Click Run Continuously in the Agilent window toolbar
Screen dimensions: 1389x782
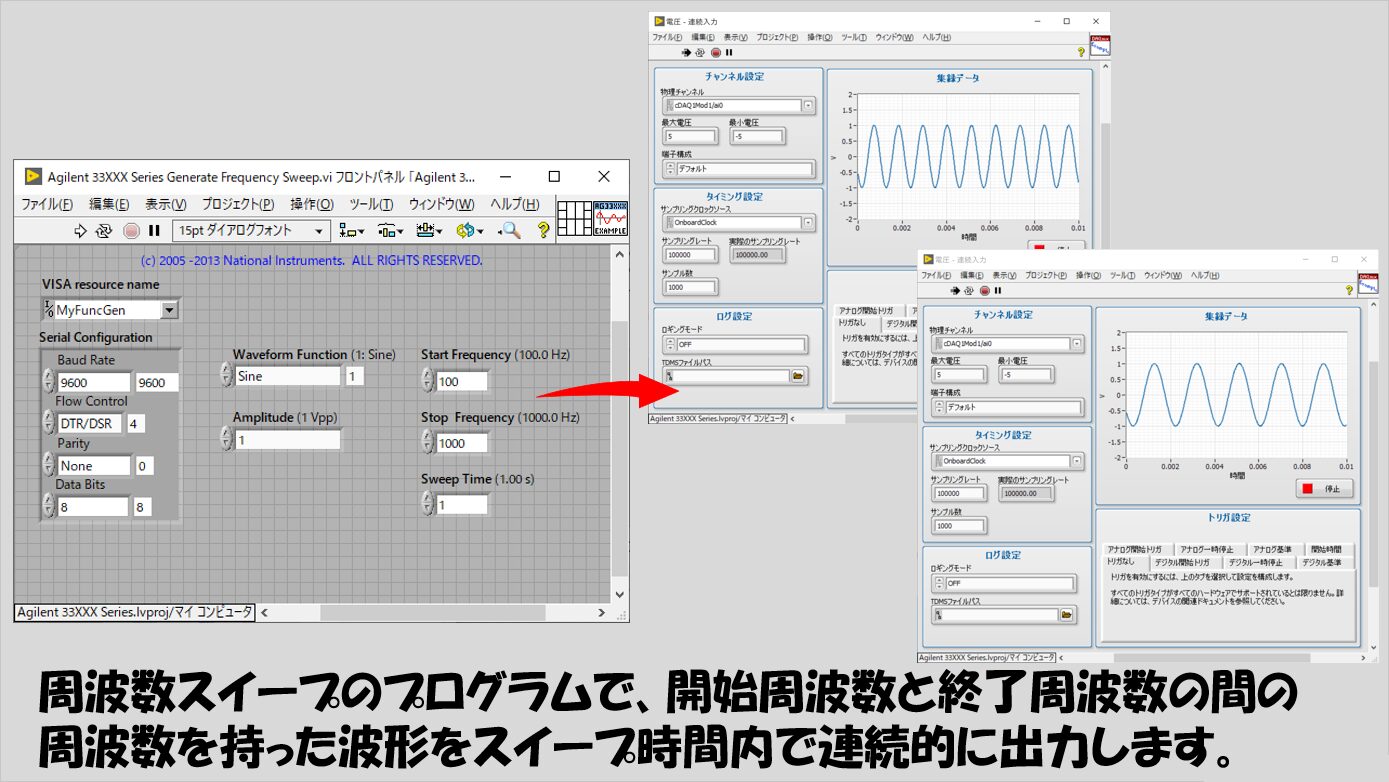click(104, 231)
